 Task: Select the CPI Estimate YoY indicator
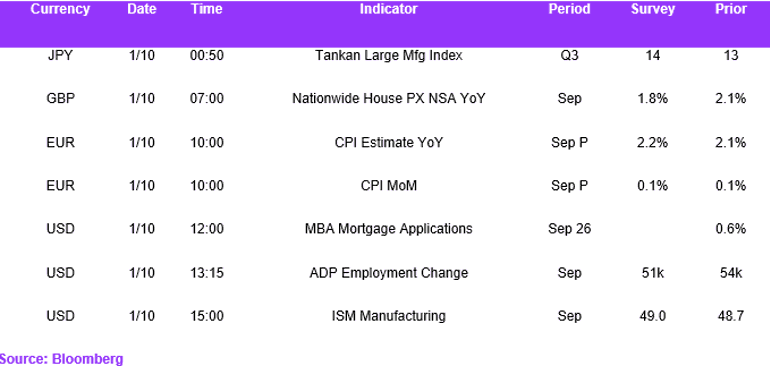click(x=388, y=142)
